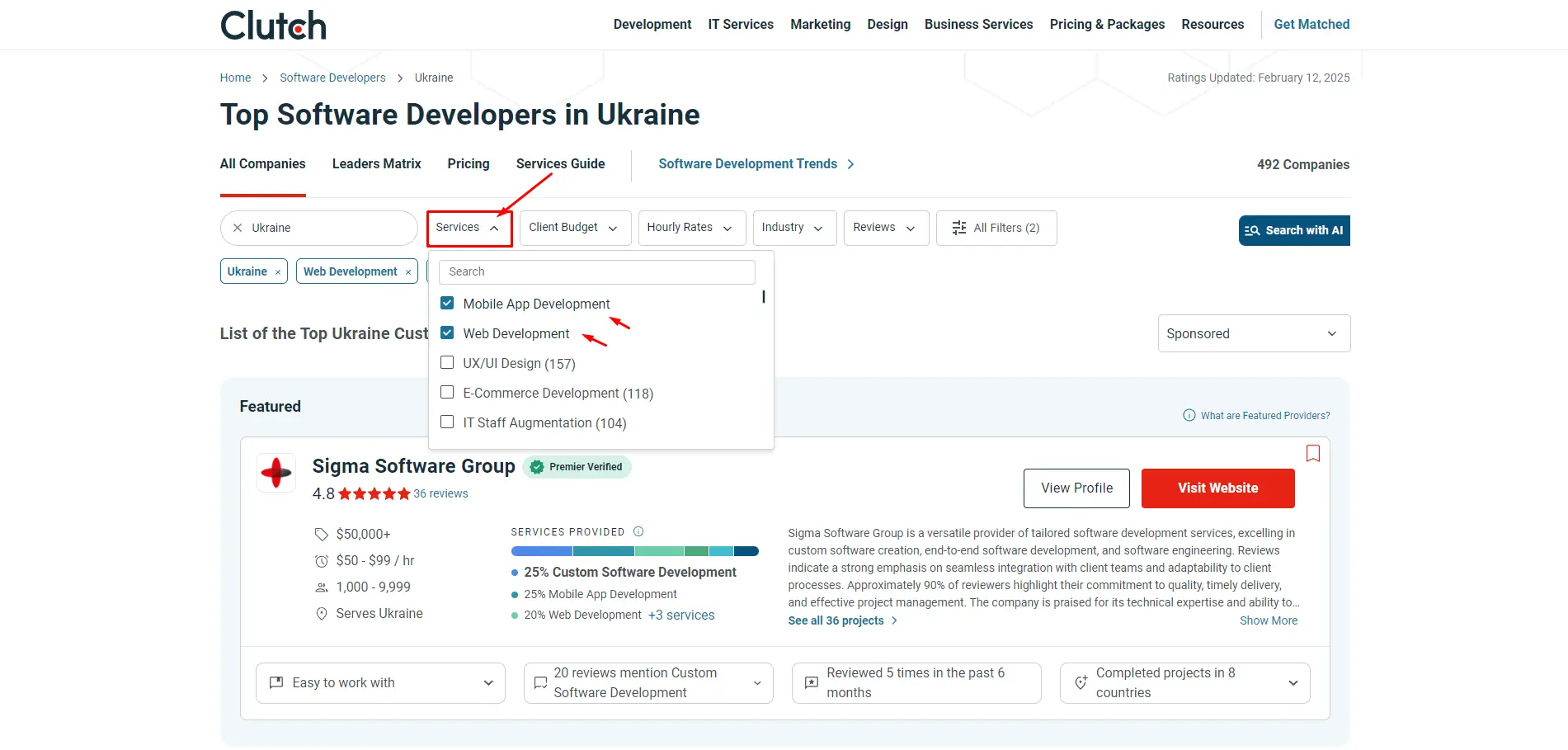Open Pricing & Packages menu
The image size is (1568, 750).
coord(1107,25)
